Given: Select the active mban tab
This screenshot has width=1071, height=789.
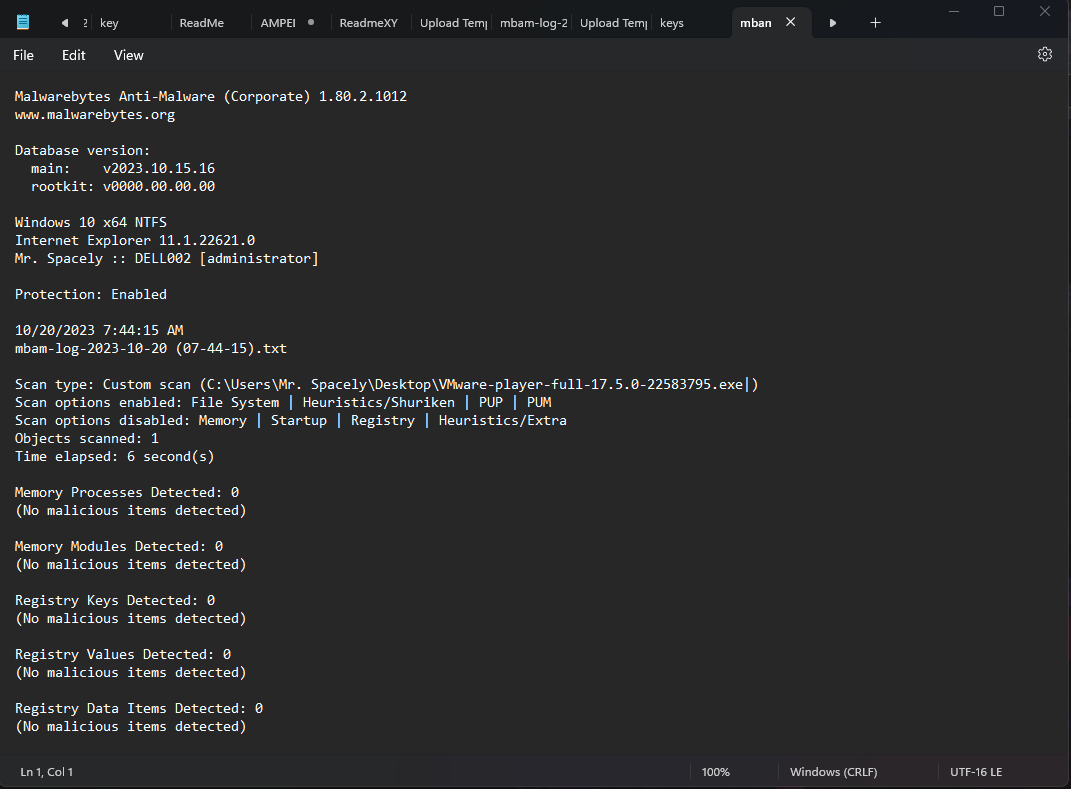Looking at the screenshot, I should 756,23.
